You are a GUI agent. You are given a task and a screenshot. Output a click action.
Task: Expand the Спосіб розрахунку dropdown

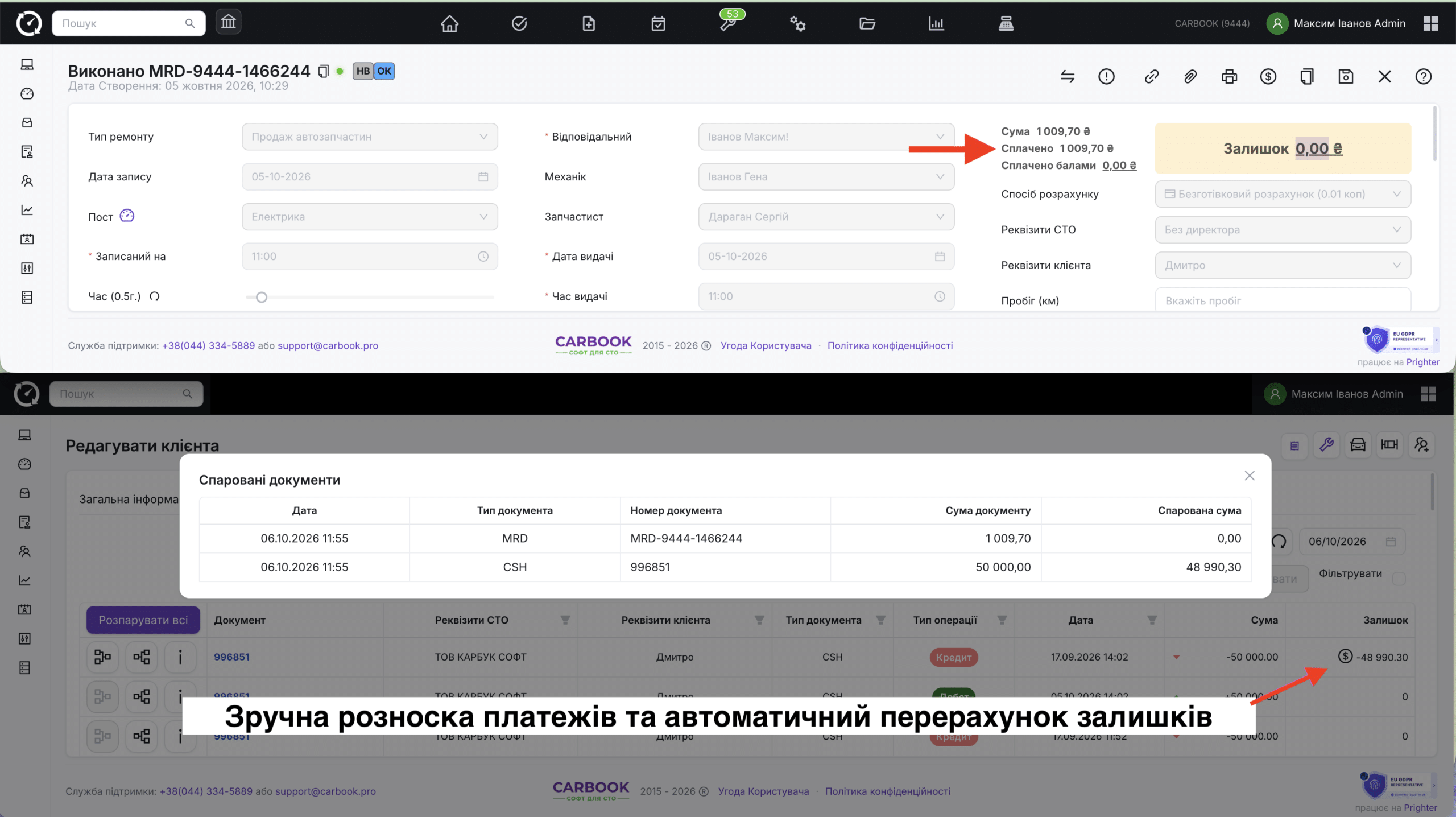[1283, 194]
